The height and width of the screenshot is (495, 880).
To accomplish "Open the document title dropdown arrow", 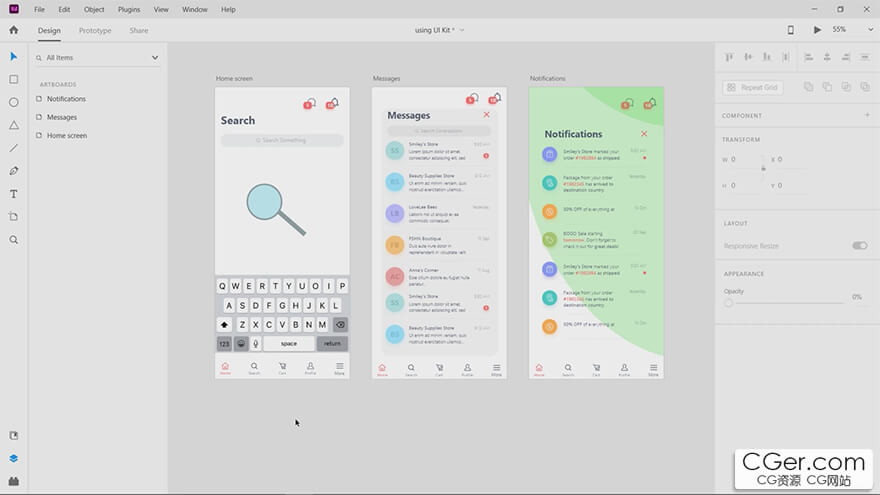I will coord(462,31).
